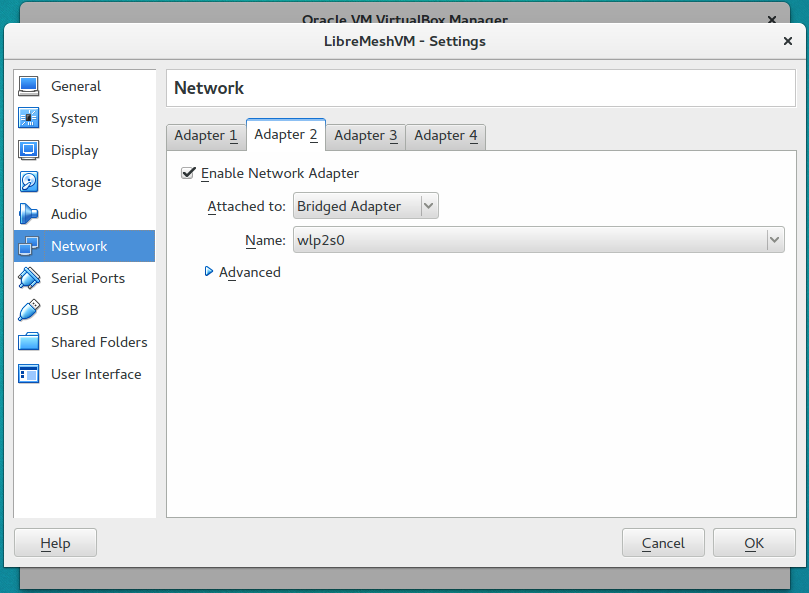Click the Network icon in sidebar
809x593 pixels.
click(x=28, y=246)
